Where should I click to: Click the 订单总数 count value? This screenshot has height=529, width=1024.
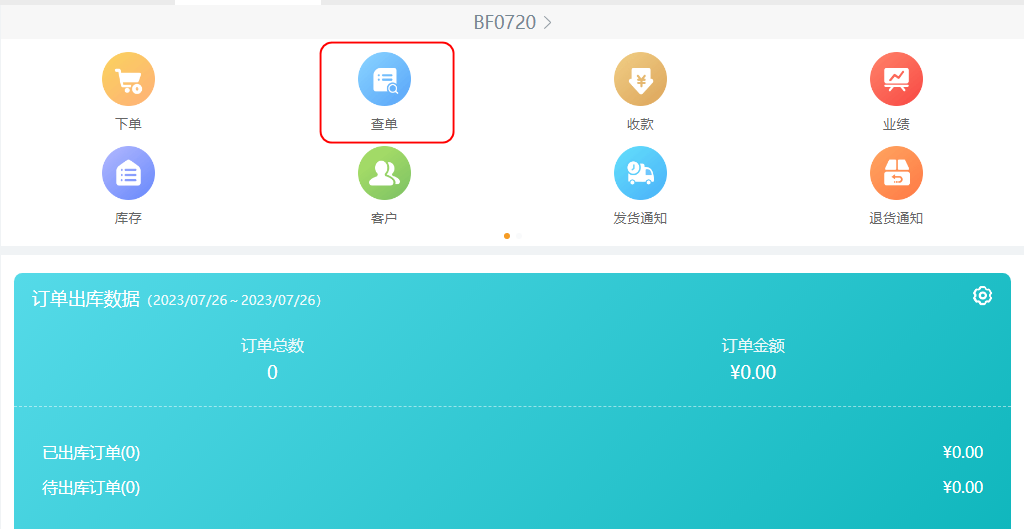(x=272, y=373)
